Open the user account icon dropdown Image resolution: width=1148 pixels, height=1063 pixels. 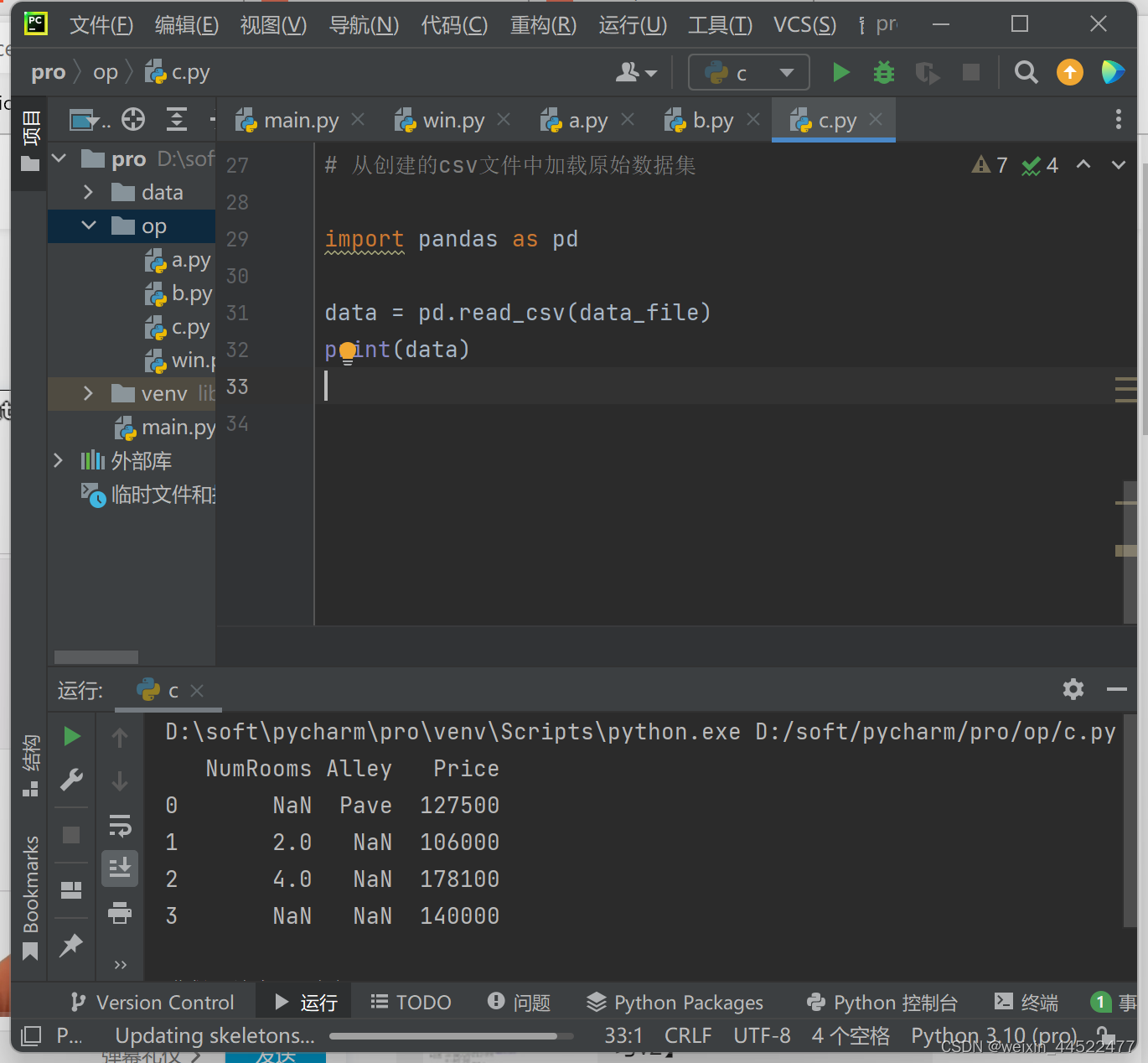tap(637, 73)
